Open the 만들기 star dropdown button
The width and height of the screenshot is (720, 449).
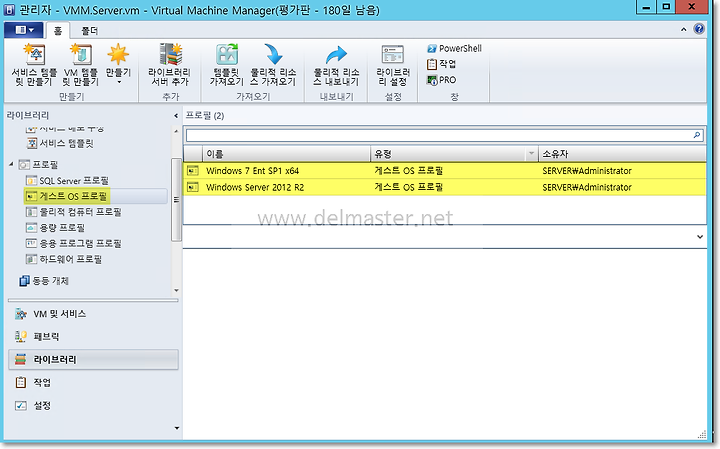118,65
